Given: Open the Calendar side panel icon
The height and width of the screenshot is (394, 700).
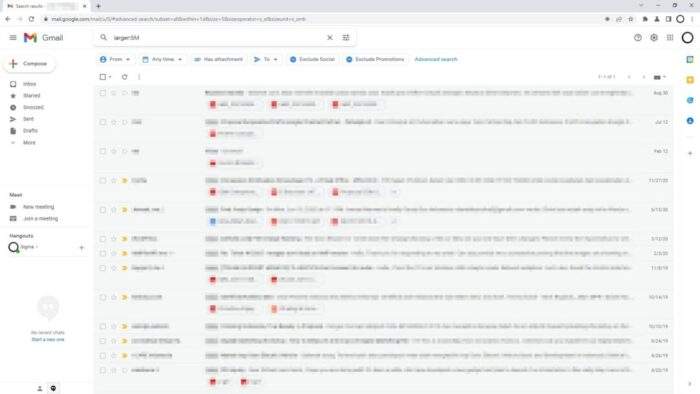Looking at the screenshot, I should [x=690, y=59].
